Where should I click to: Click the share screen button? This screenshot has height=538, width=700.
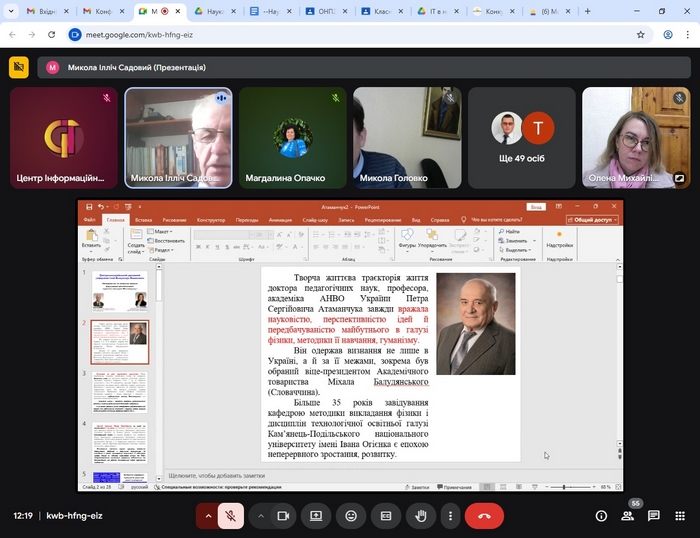tap(316, 516)
